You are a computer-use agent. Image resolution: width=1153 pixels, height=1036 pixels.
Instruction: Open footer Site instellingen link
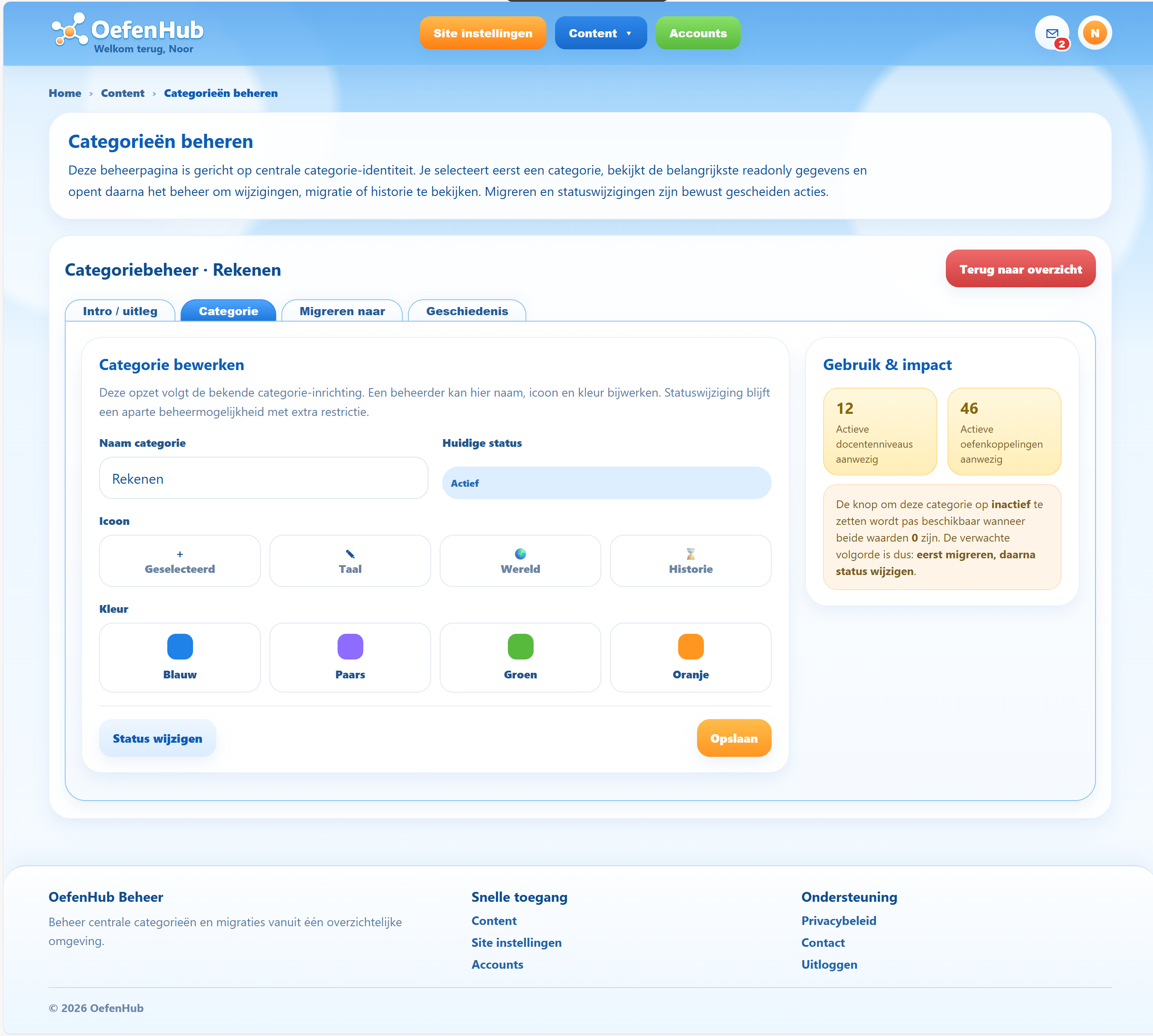(516, 943)
